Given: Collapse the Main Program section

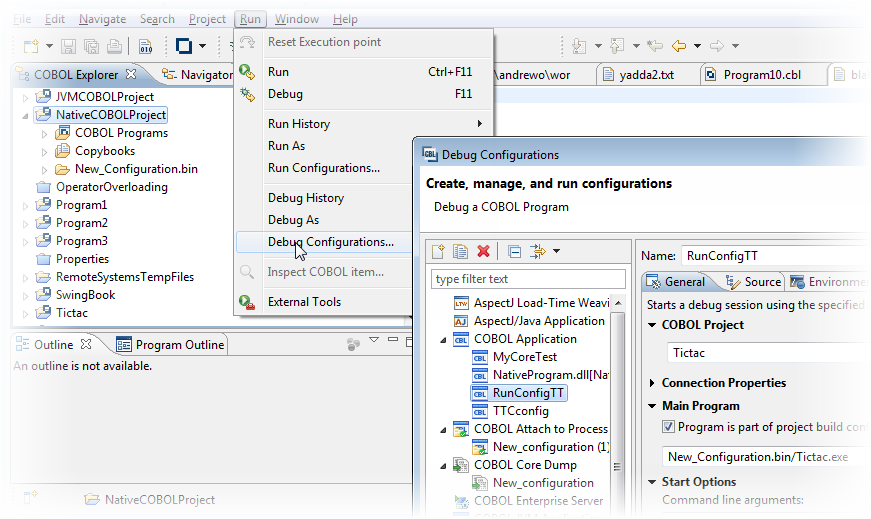Looking at the screenshot, I should tap(652, 406).
